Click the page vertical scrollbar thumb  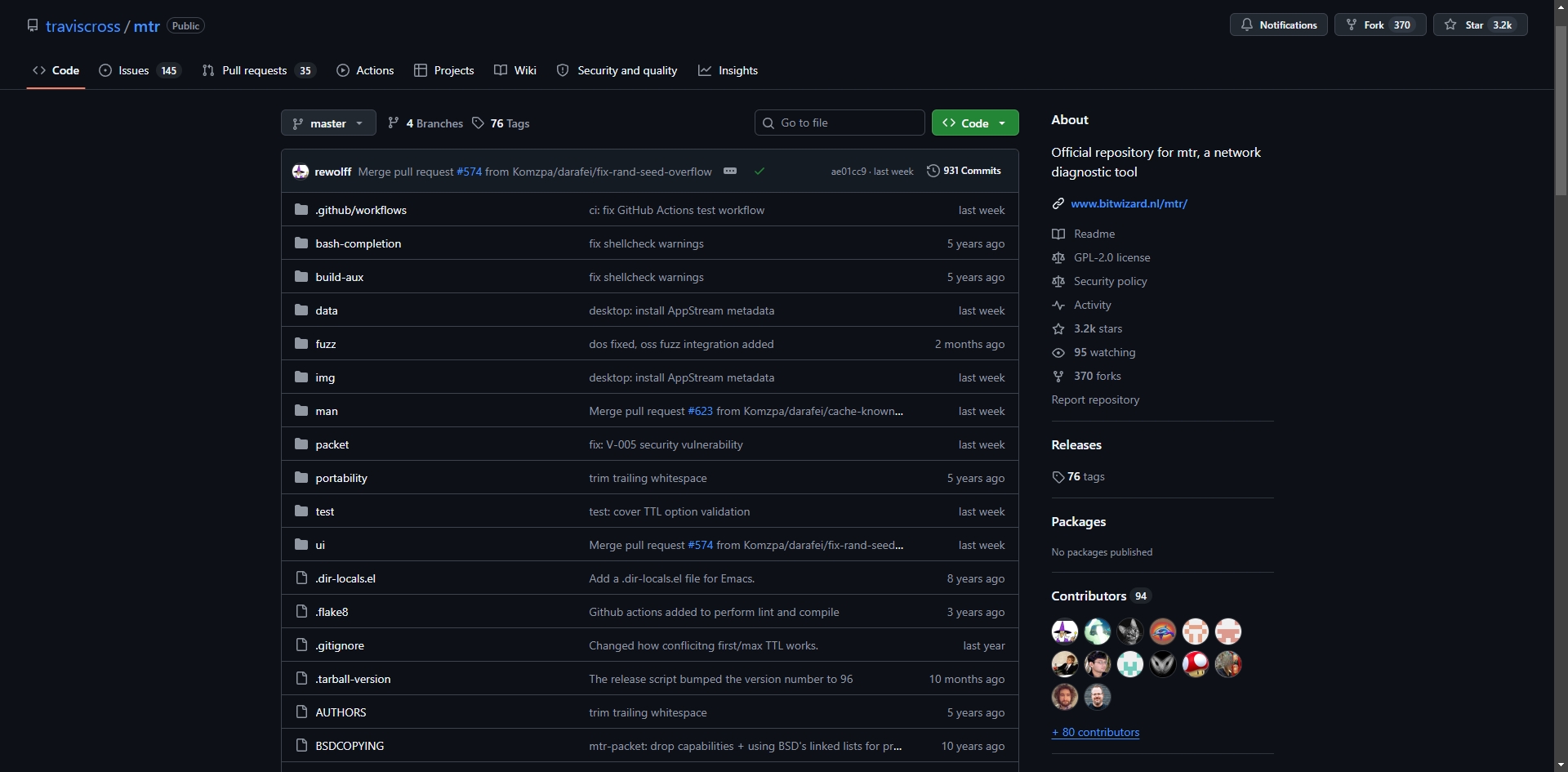click(x=1561, y=110)
